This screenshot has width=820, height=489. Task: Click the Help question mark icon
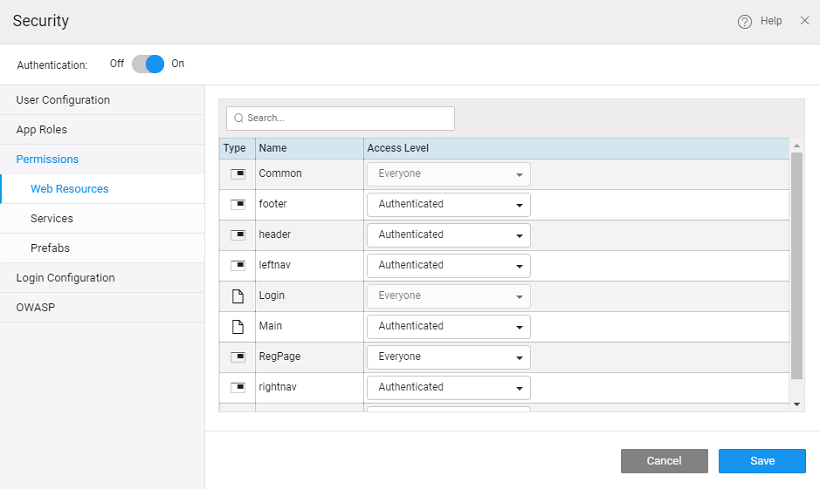[744, 21]
